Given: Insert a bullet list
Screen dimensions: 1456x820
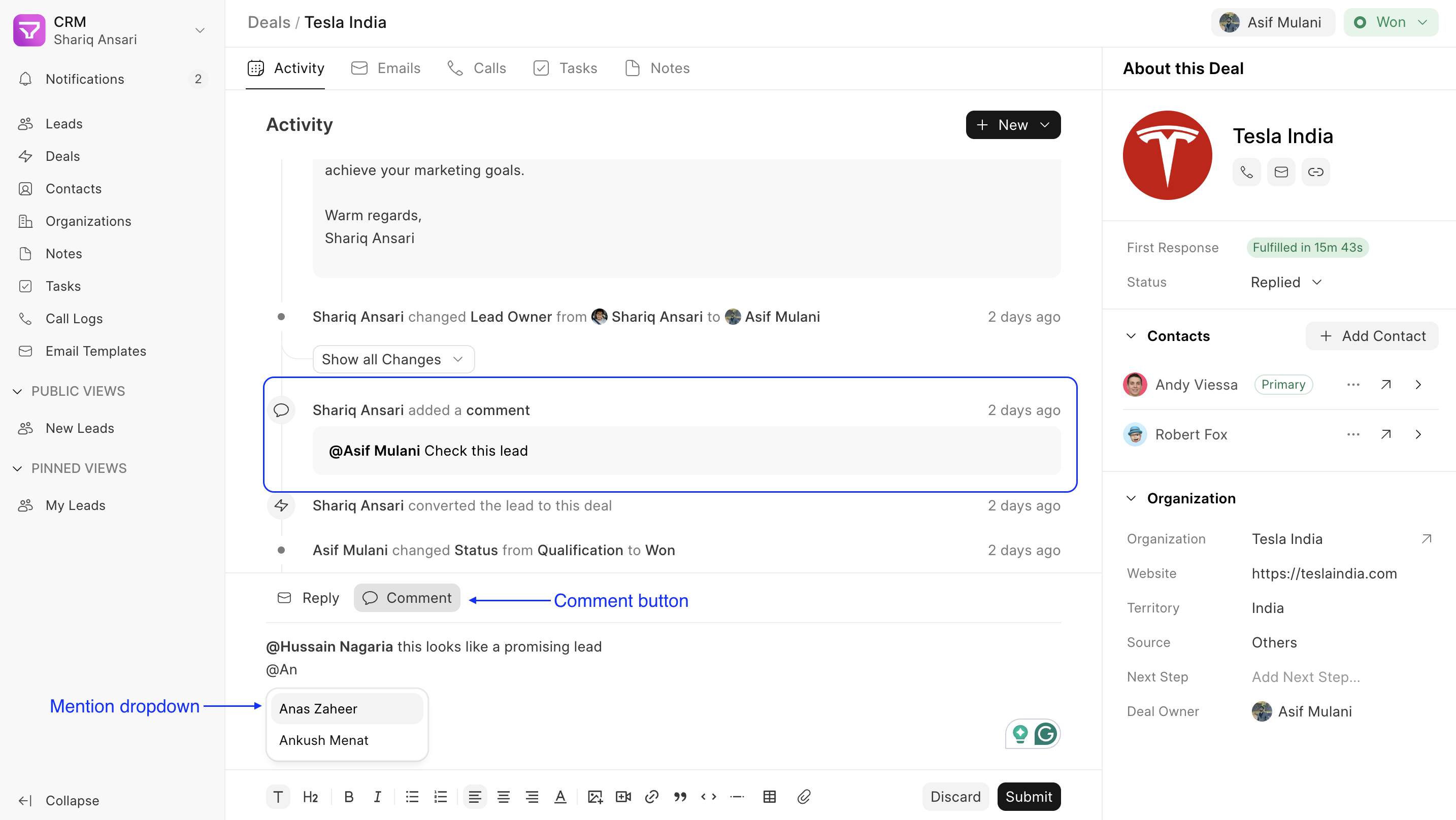Looking at the screenshot, I should point(412,796).
